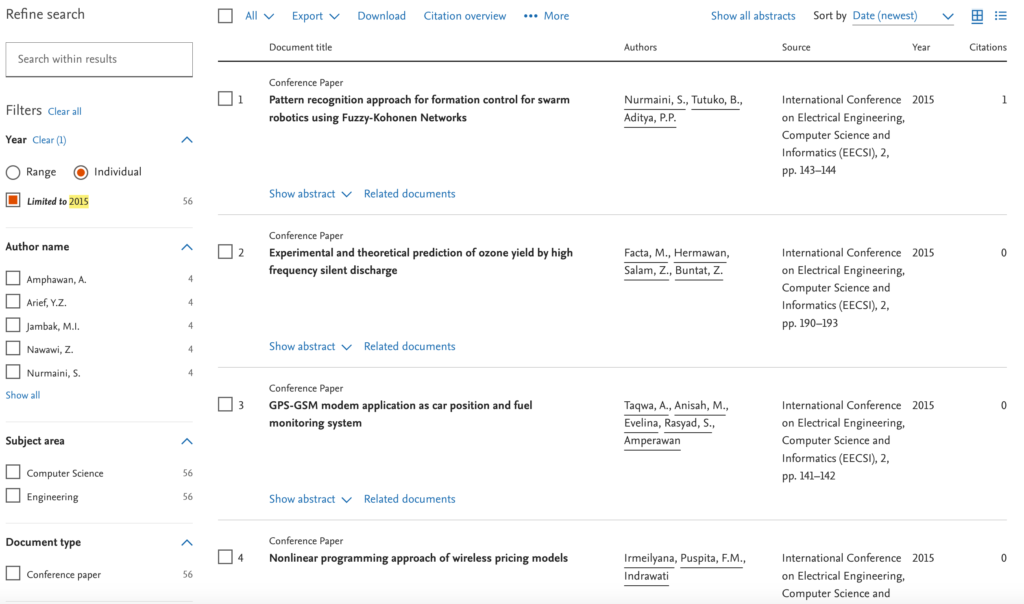Select result 2 checkbox
Viewport: 1024px width, 604px height.
[x=225, y=252]
